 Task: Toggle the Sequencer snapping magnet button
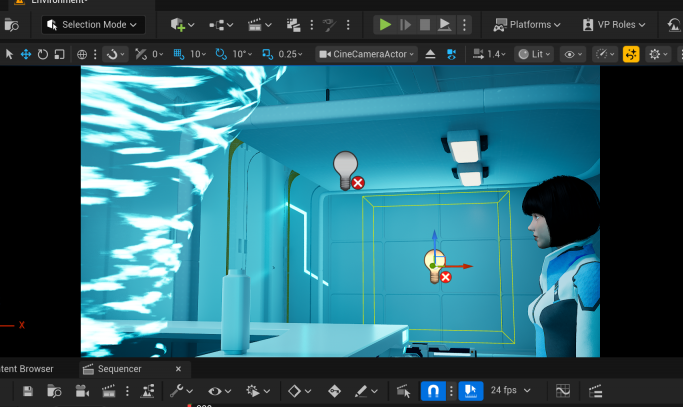click(x=433, y=391)
